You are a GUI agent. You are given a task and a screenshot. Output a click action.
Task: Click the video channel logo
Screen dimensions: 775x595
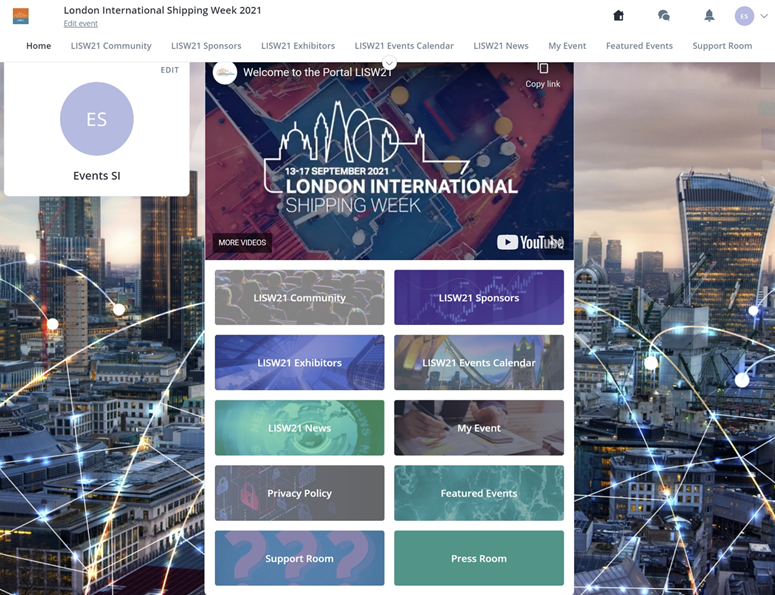click(225, 73)
